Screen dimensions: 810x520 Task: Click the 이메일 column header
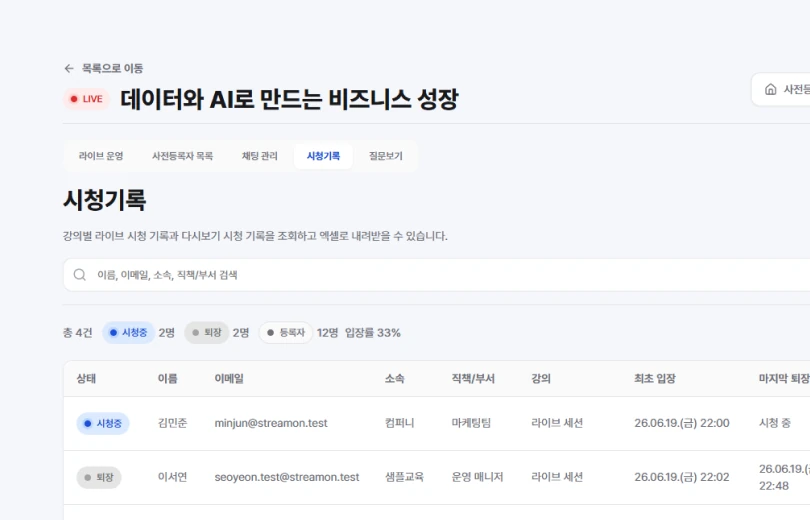(x=229, y=379)
